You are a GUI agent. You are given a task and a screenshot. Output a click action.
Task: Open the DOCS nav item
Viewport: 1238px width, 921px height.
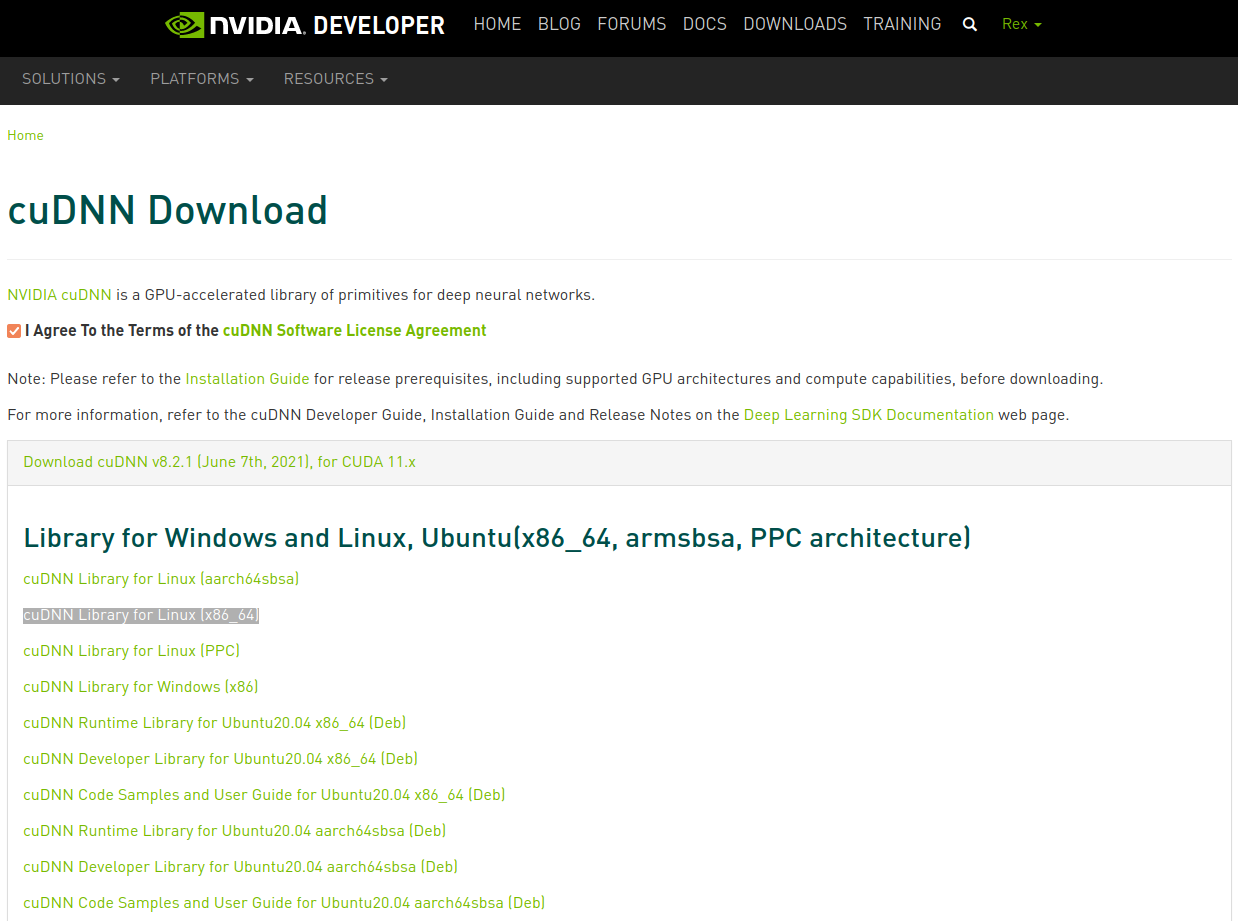[705, 24]
